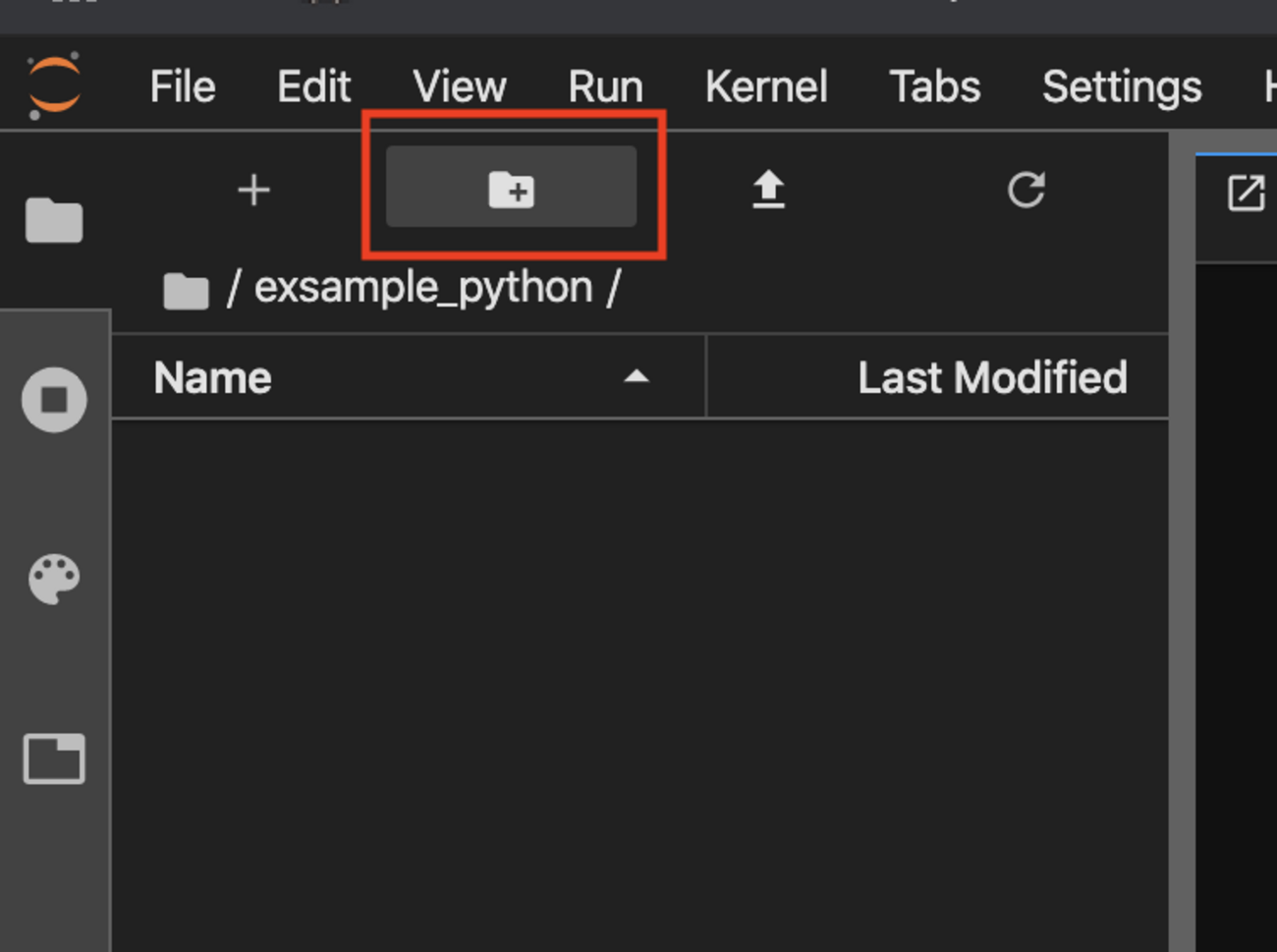Click the exsample_python breadcrumb link
1277x952 pixels.
[423, 288]
